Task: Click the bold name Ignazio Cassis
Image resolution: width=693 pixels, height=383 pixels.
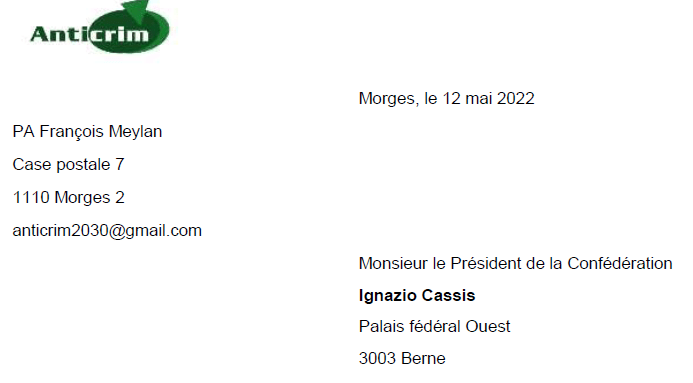Action: [417, 295]
